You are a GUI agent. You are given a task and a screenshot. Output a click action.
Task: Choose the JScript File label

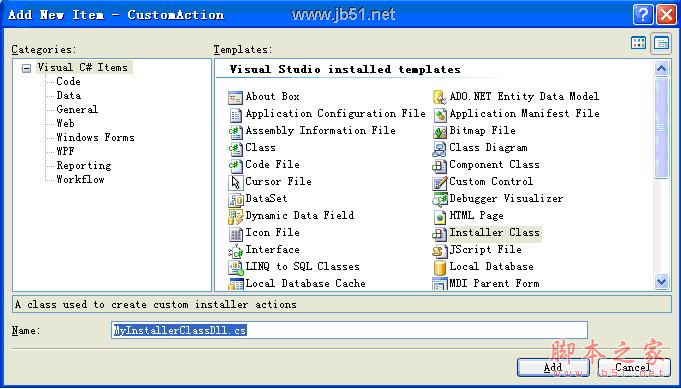485,250
